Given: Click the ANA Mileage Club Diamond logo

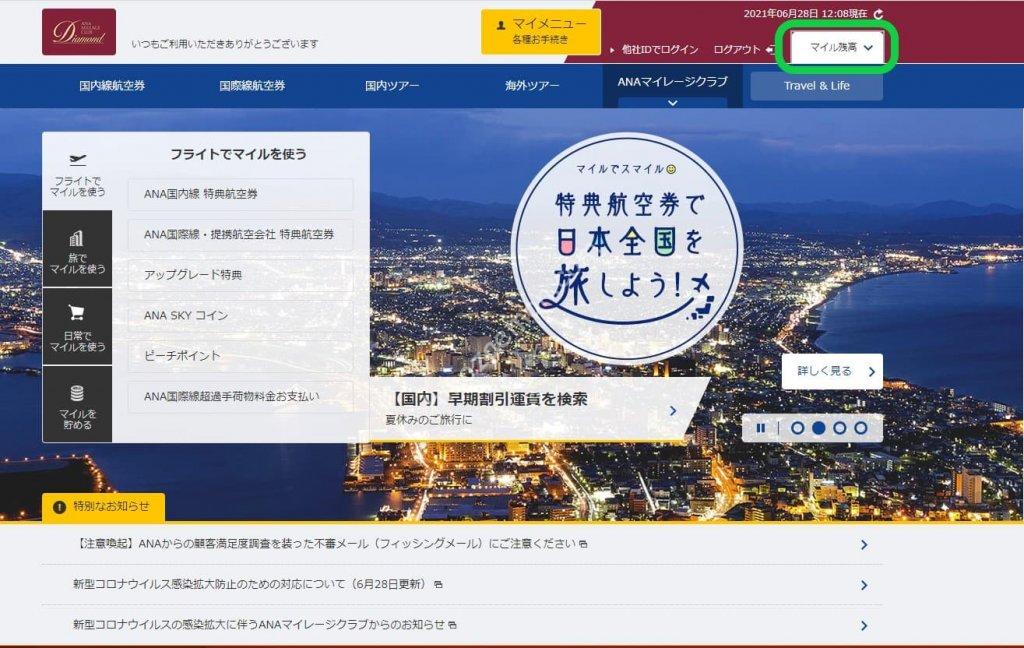Looking at the screenshot, I should pos(79,31).
